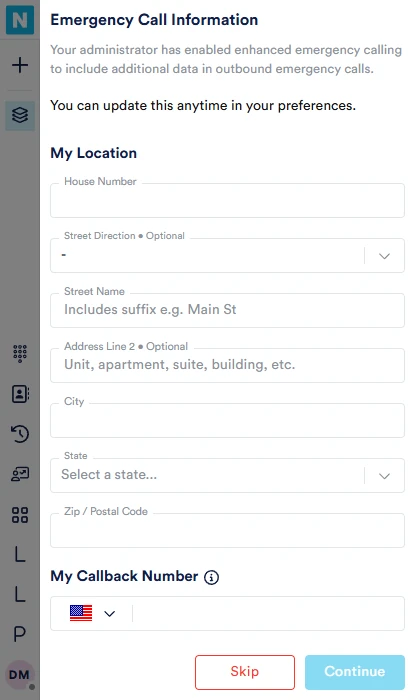Focus the Street Name input field
Viewport: 415px width, 700px height.
(227, 310)
